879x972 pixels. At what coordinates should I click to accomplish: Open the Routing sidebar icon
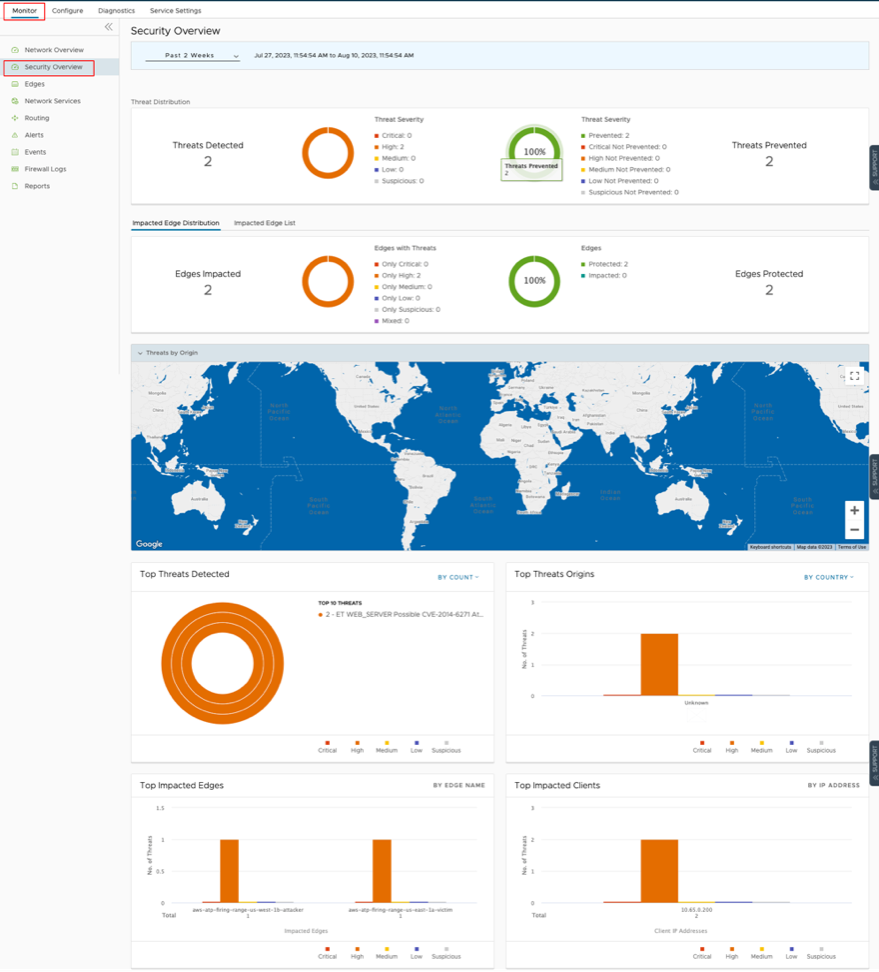(15, 118)
